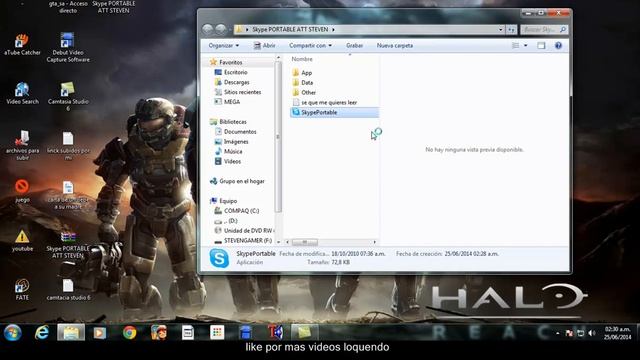
Task: Select the 'camtacia studio 6' text file icon
Action: pos(68,290)
